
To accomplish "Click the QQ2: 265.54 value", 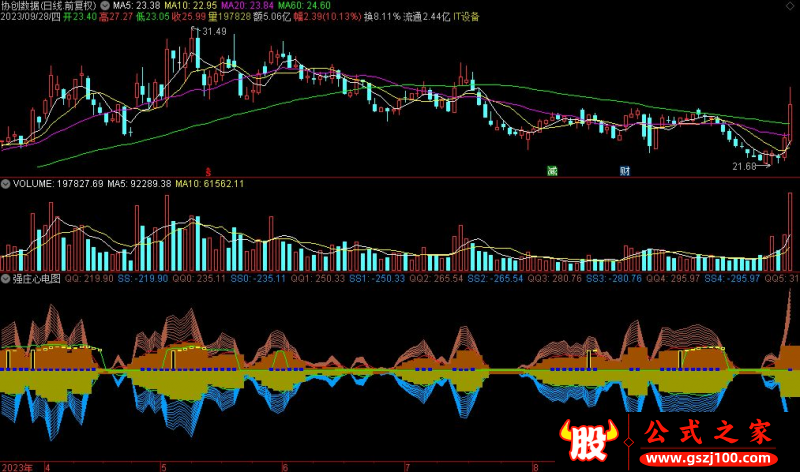I will click(436, 279).
